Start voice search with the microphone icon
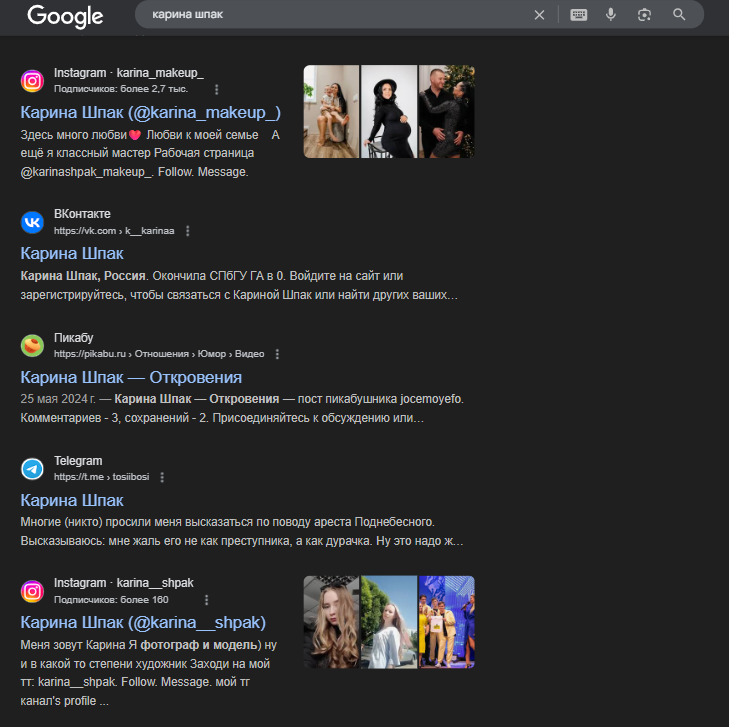 coord(611,15)
